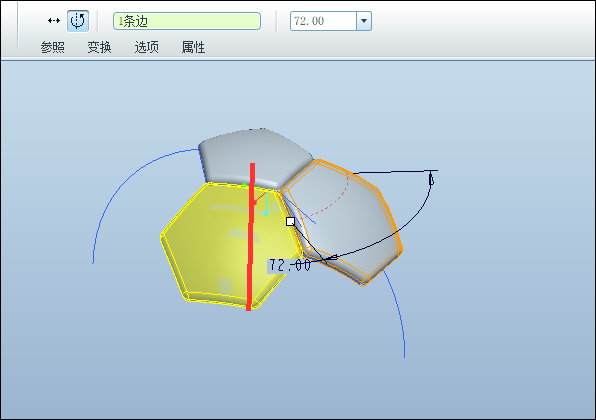Open the 属性 panel tab

pyautogui.click(x=193, y=47)
